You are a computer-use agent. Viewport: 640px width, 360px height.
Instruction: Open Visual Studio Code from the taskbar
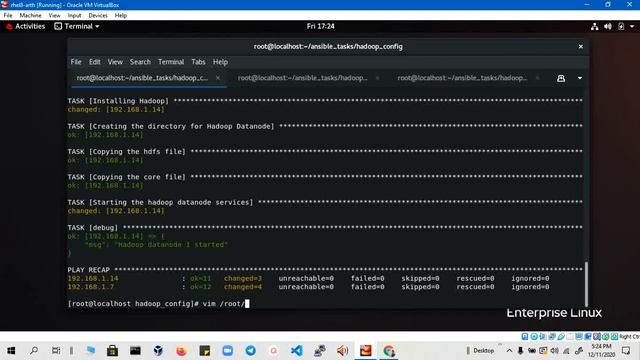(297, 351)
